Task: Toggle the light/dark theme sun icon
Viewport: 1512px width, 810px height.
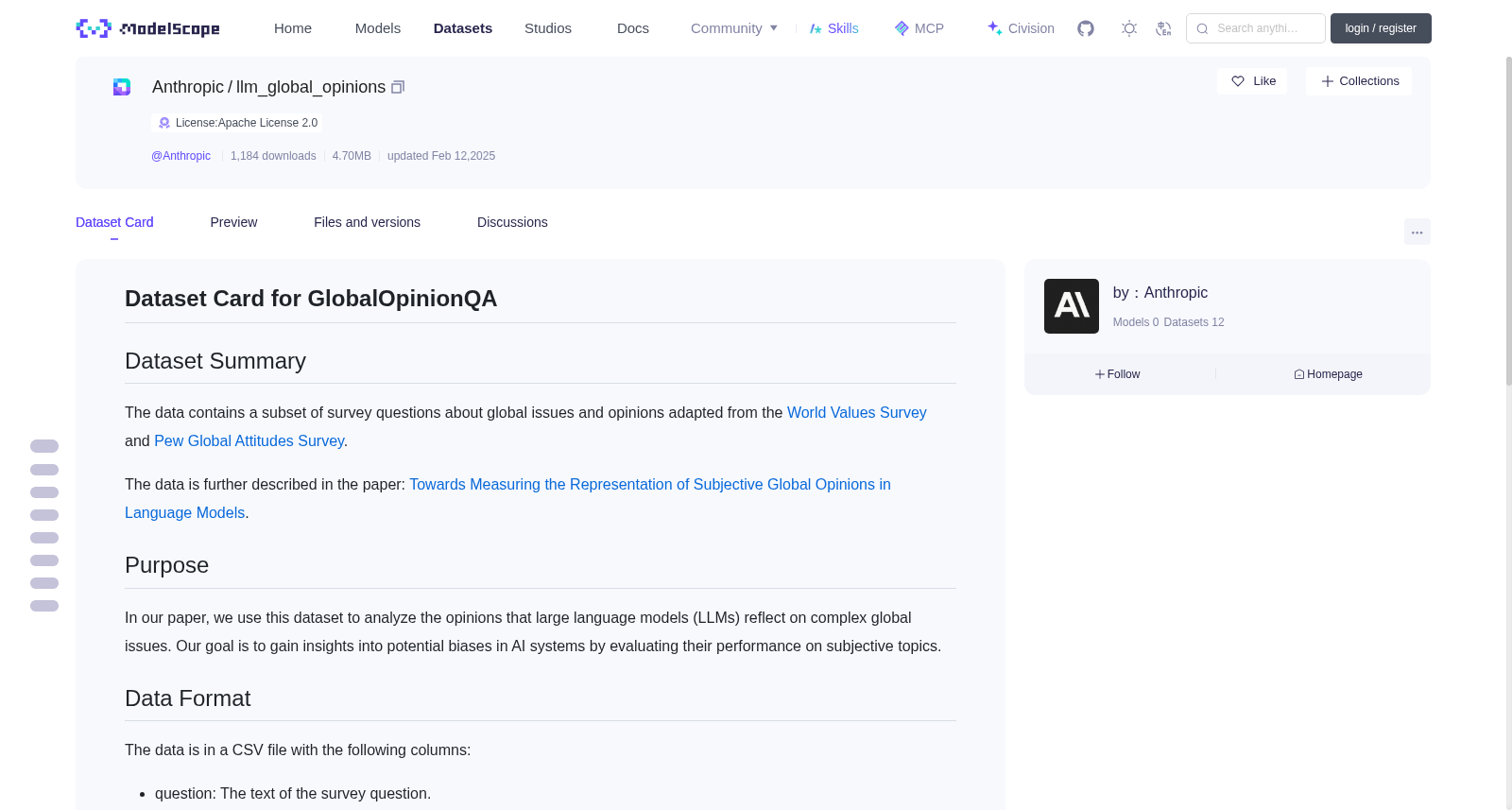Action: tap(1129, 28)
